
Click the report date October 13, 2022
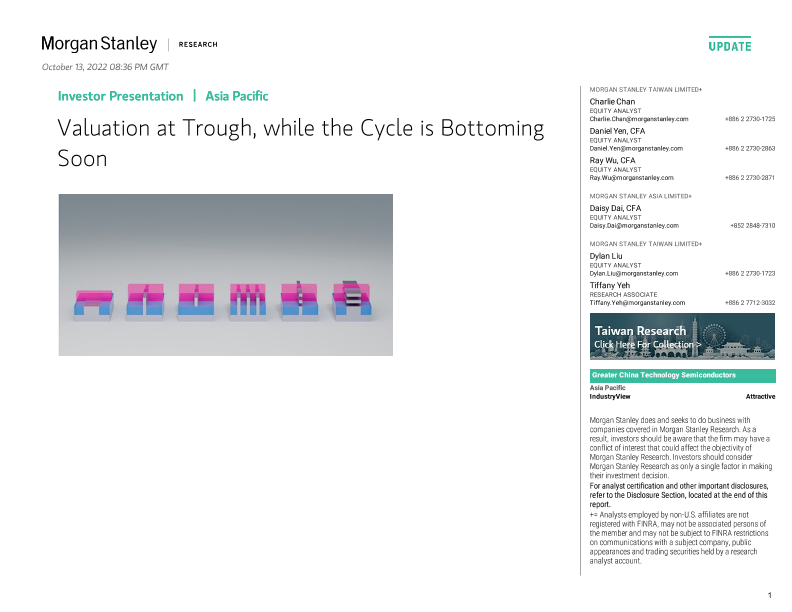tap(105, 67)
